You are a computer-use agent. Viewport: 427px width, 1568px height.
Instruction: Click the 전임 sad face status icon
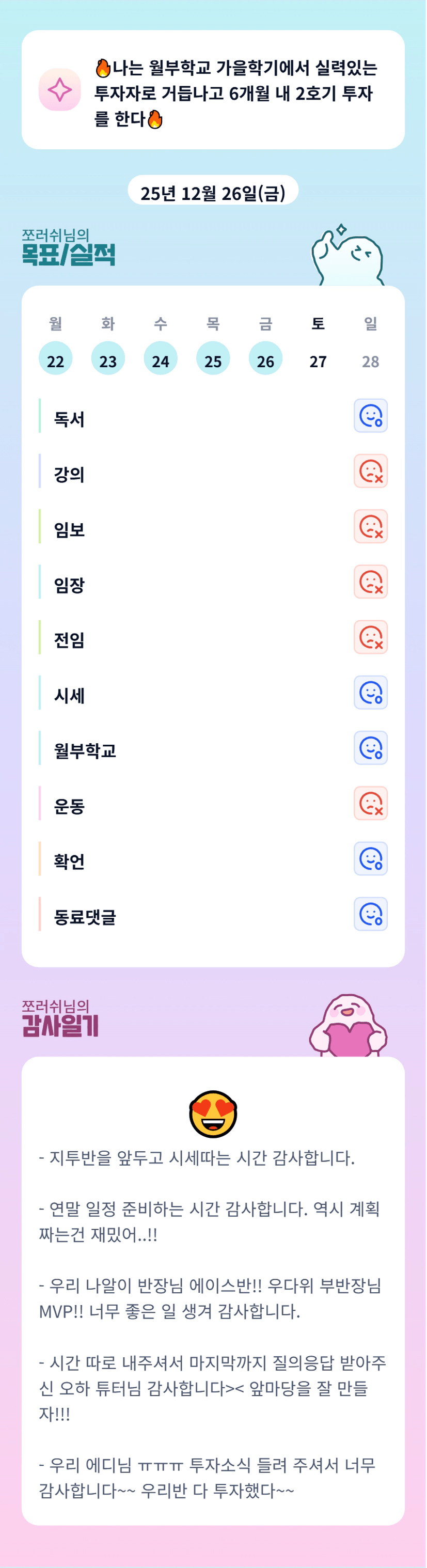(x=370, y=637)
